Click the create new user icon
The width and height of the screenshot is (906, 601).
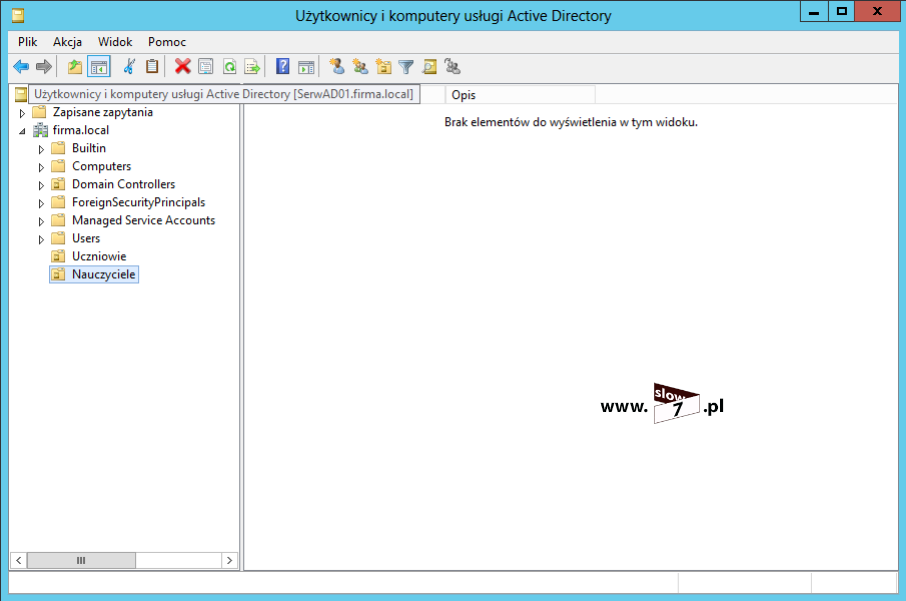point(337,67)
